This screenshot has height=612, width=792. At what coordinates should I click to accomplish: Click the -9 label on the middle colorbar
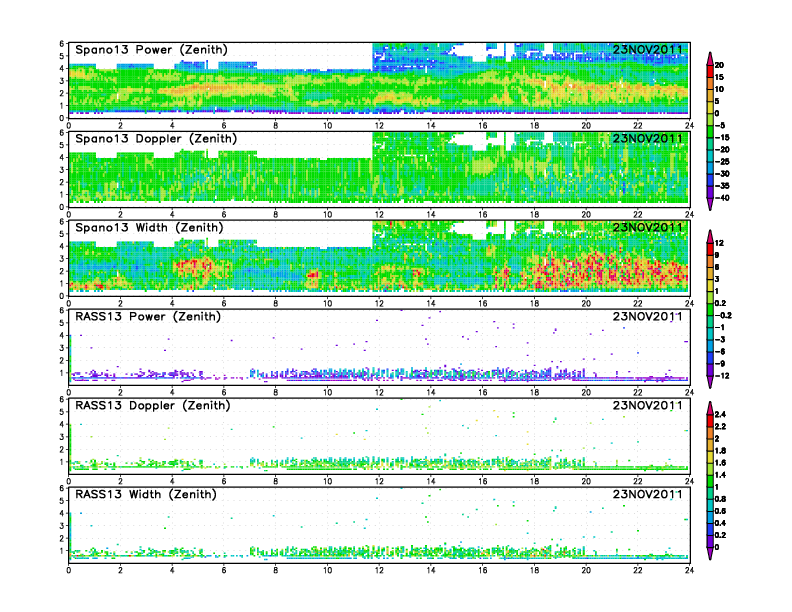[x=720, y=364]
